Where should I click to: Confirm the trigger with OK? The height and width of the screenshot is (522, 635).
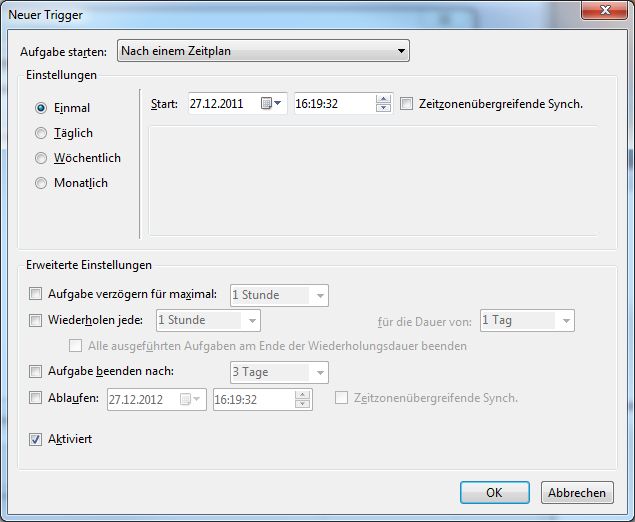tap(494, 492)
